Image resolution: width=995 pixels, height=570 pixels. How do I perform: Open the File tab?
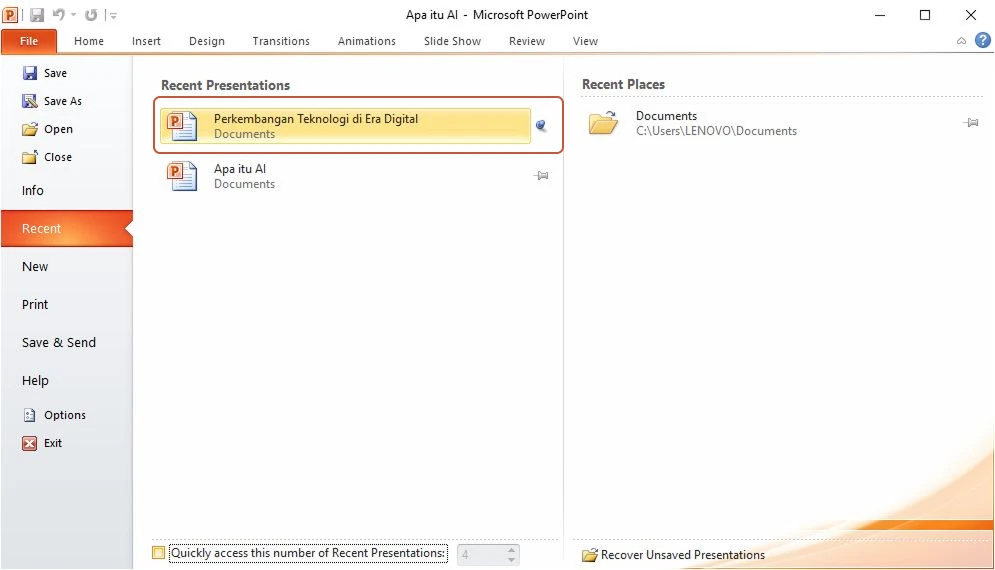[29, 41]
